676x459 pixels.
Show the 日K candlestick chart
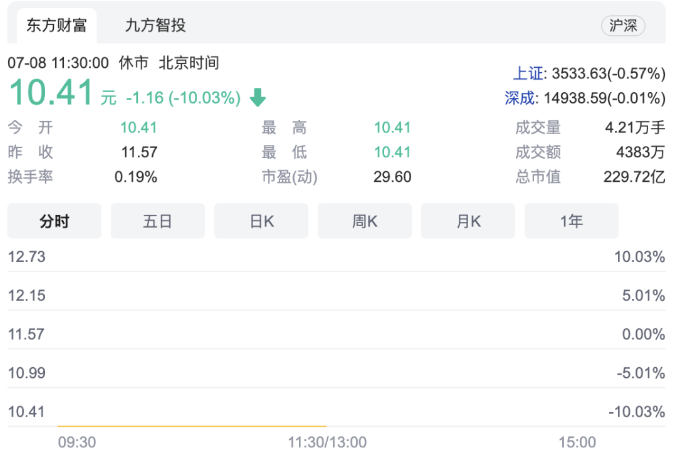pos(261,221)
